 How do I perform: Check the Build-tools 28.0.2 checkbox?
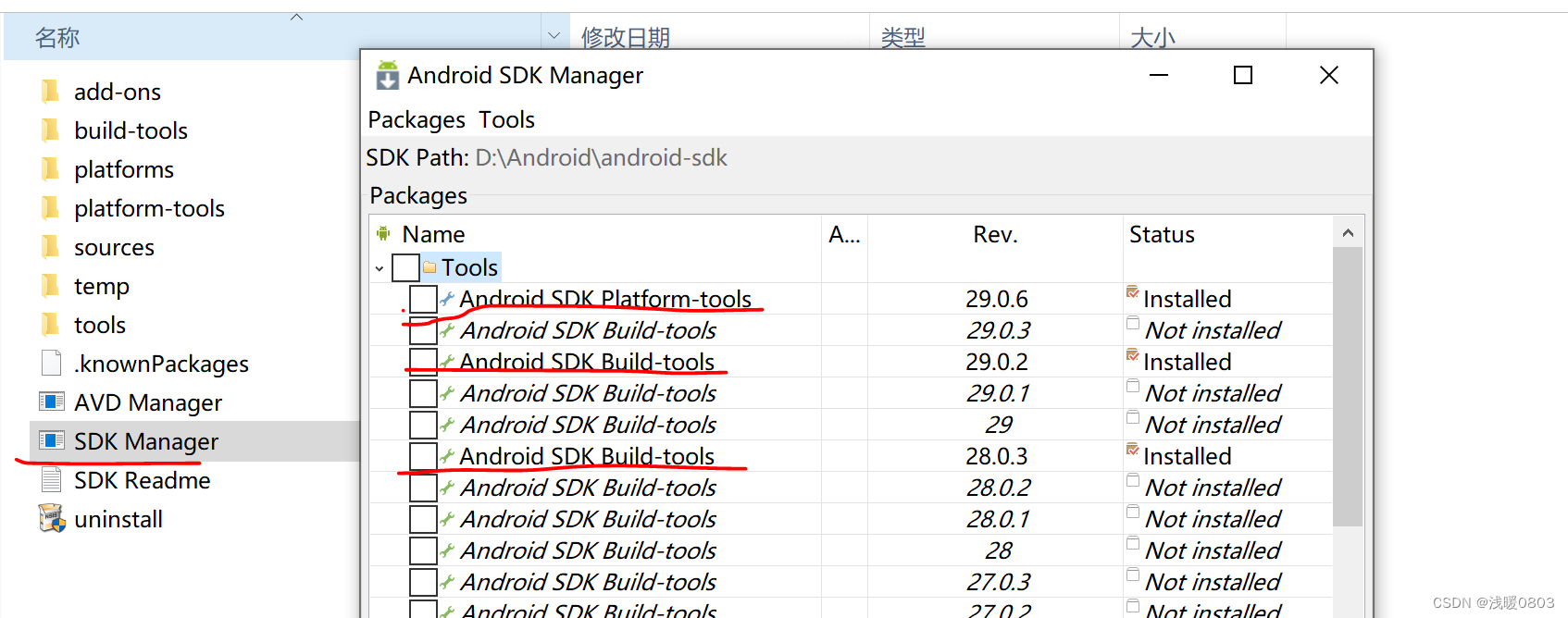pyautogui.click(x=423, y=488)
